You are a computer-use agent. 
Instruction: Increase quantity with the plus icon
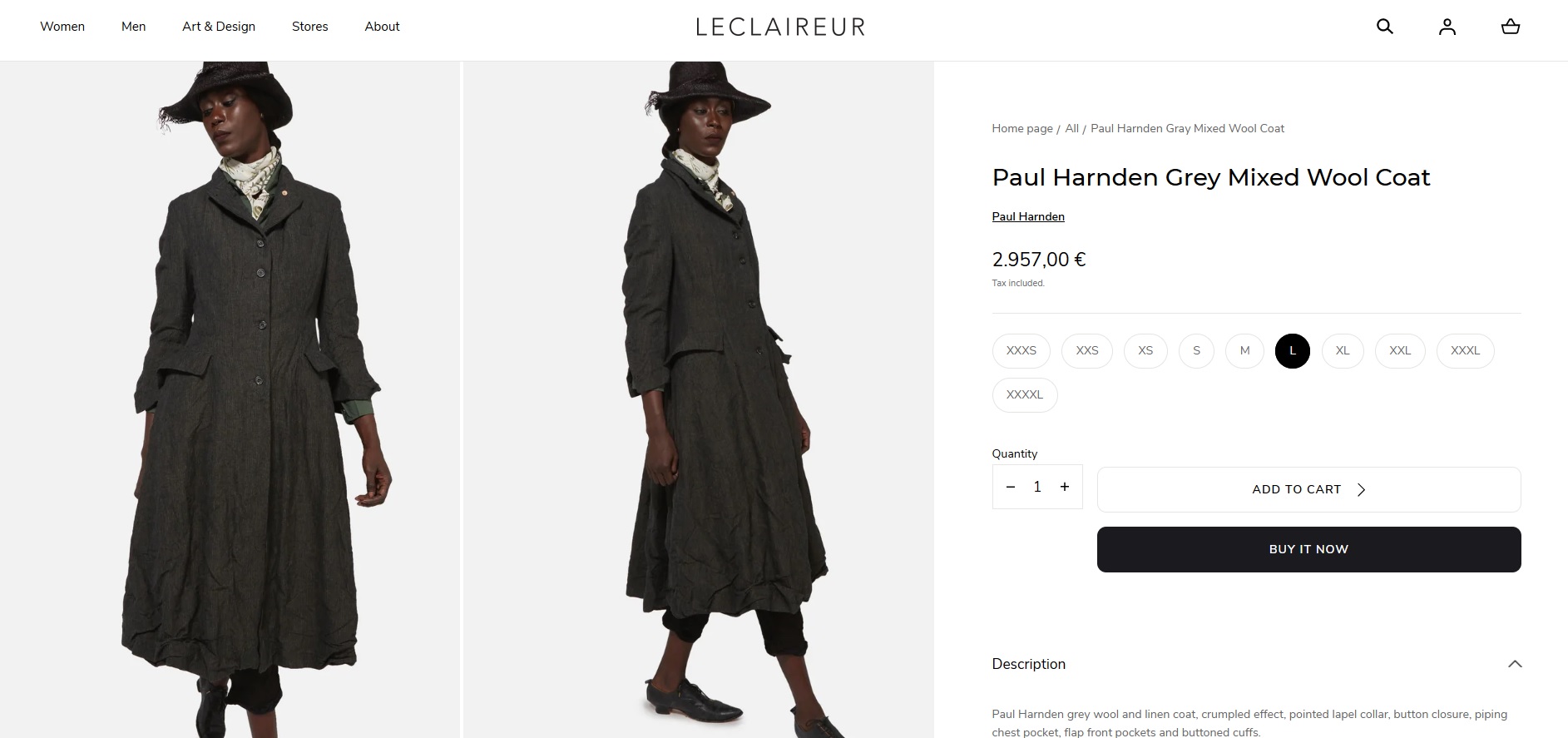(x=1065, y=487)
